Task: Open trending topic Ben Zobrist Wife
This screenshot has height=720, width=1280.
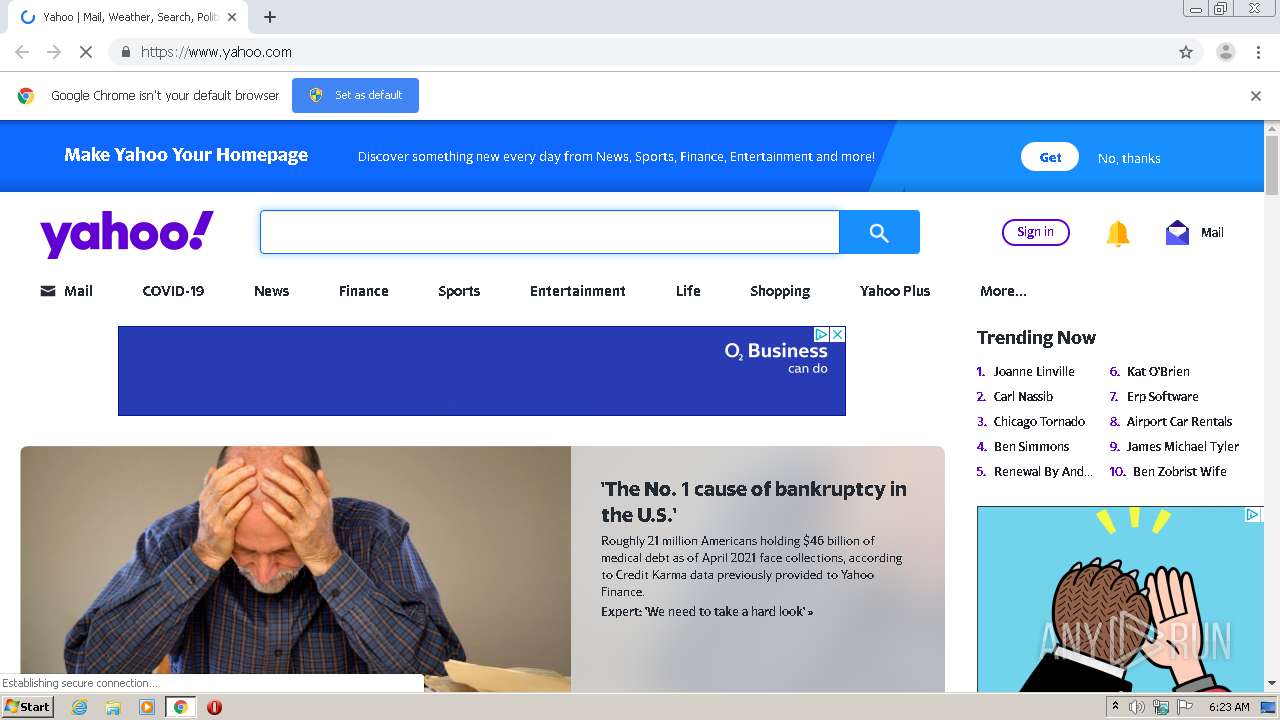Action: coord(1179,471)
